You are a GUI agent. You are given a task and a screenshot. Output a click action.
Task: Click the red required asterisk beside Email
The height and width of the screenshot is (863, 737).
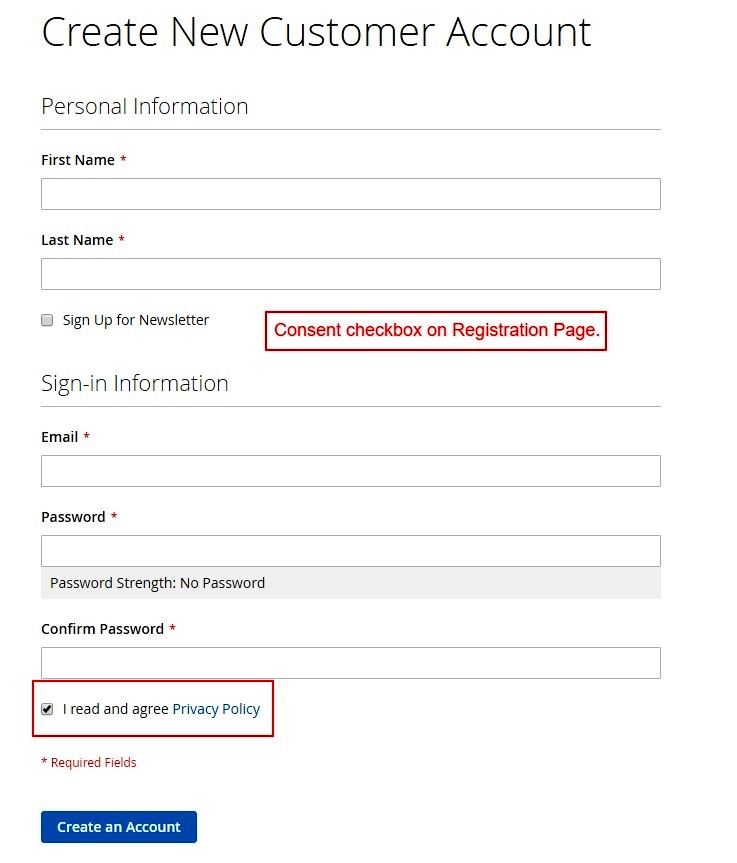[86, 436]
